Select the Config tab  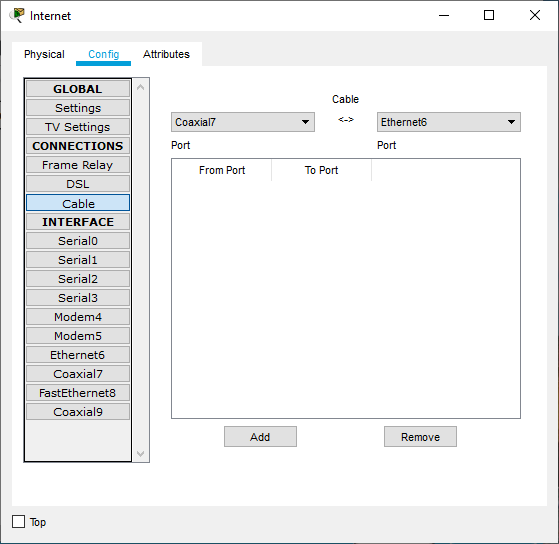coord(103,54)
